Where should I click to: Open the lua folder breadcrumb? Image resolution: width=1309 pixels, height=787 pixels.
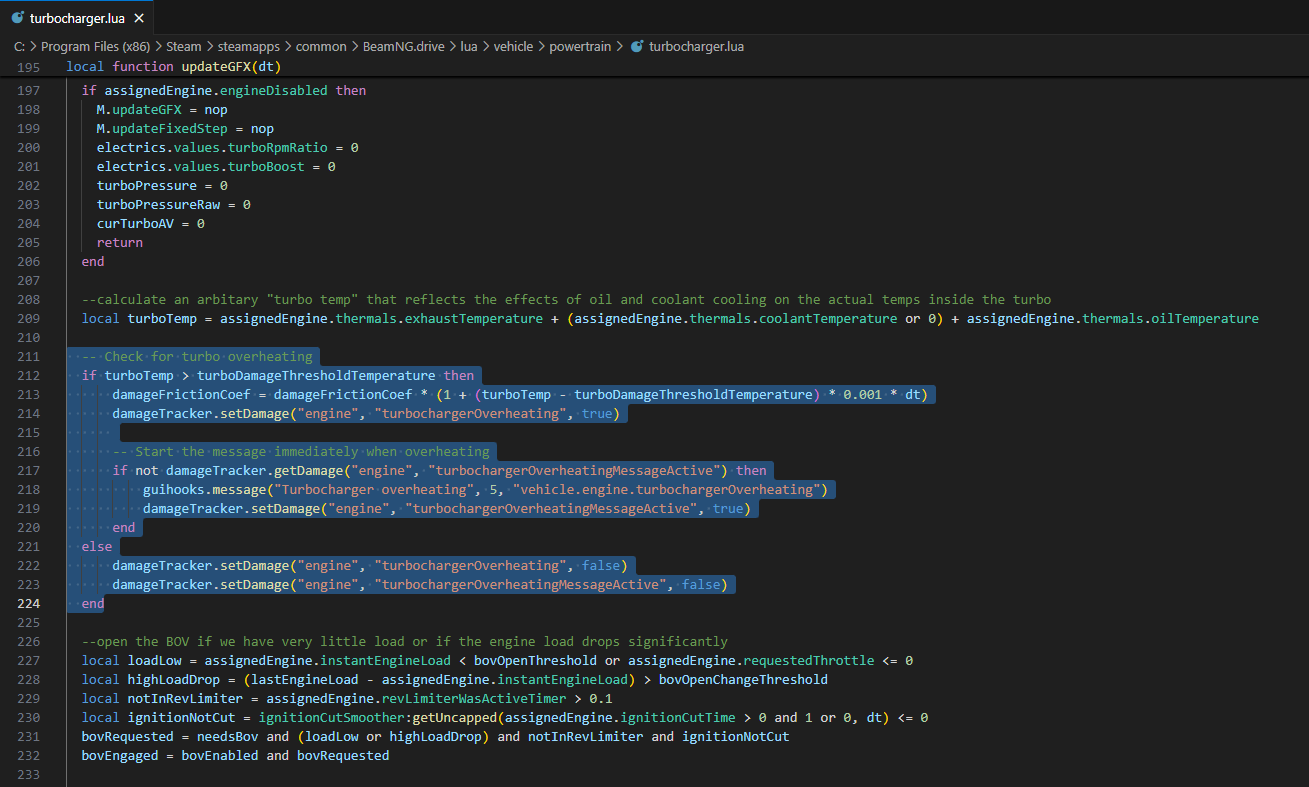468,46
